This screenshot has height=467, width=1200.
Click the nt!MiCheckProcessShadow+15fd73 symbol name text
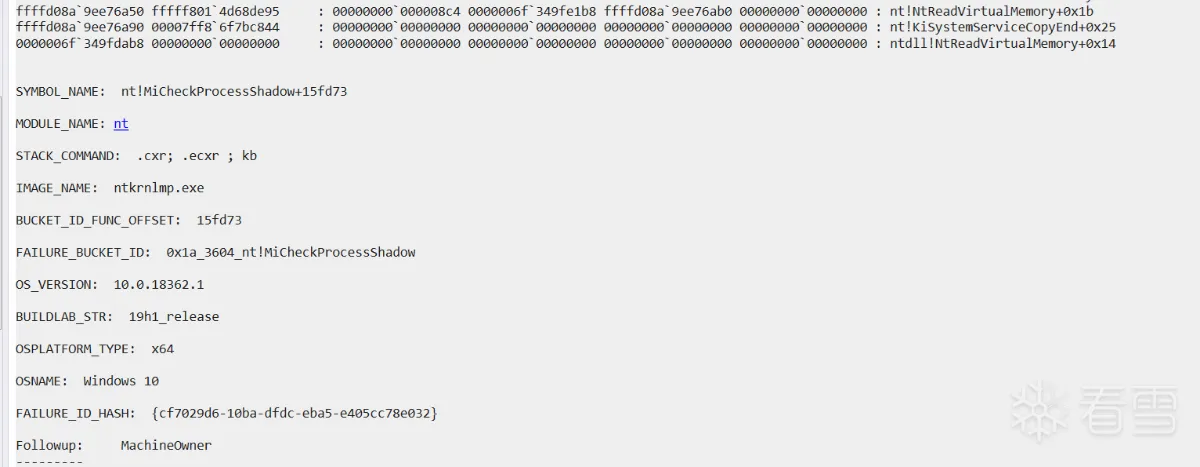[234, 92]
